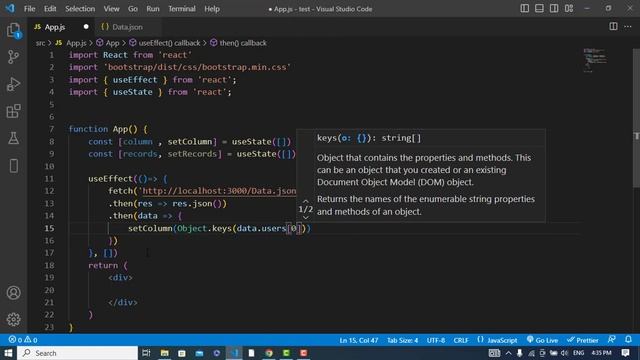Open File Explorer from the taskbar
Screen dimensions: 640x360
coord(164,353)
